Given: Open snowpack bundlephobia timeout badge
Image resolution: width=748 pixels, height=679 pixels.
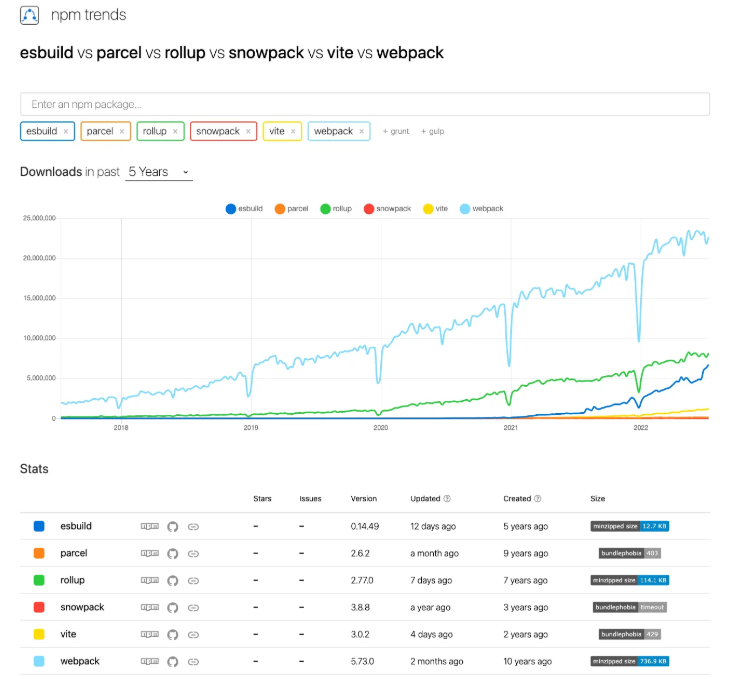Looking at the screenshot, I should click(x=630, y=607).
